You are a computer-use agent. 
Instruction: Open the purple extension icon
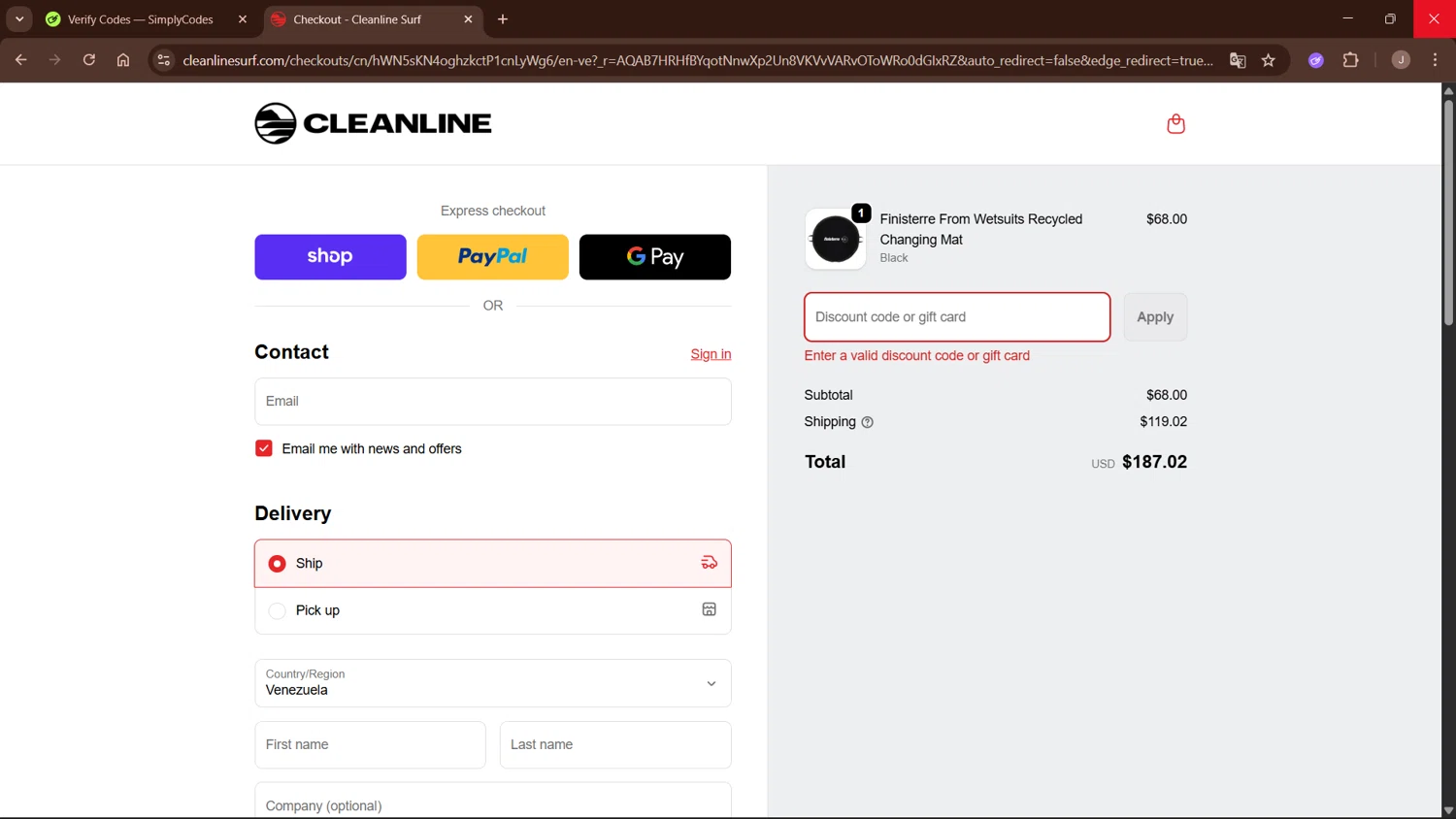tap(1316, 60)
